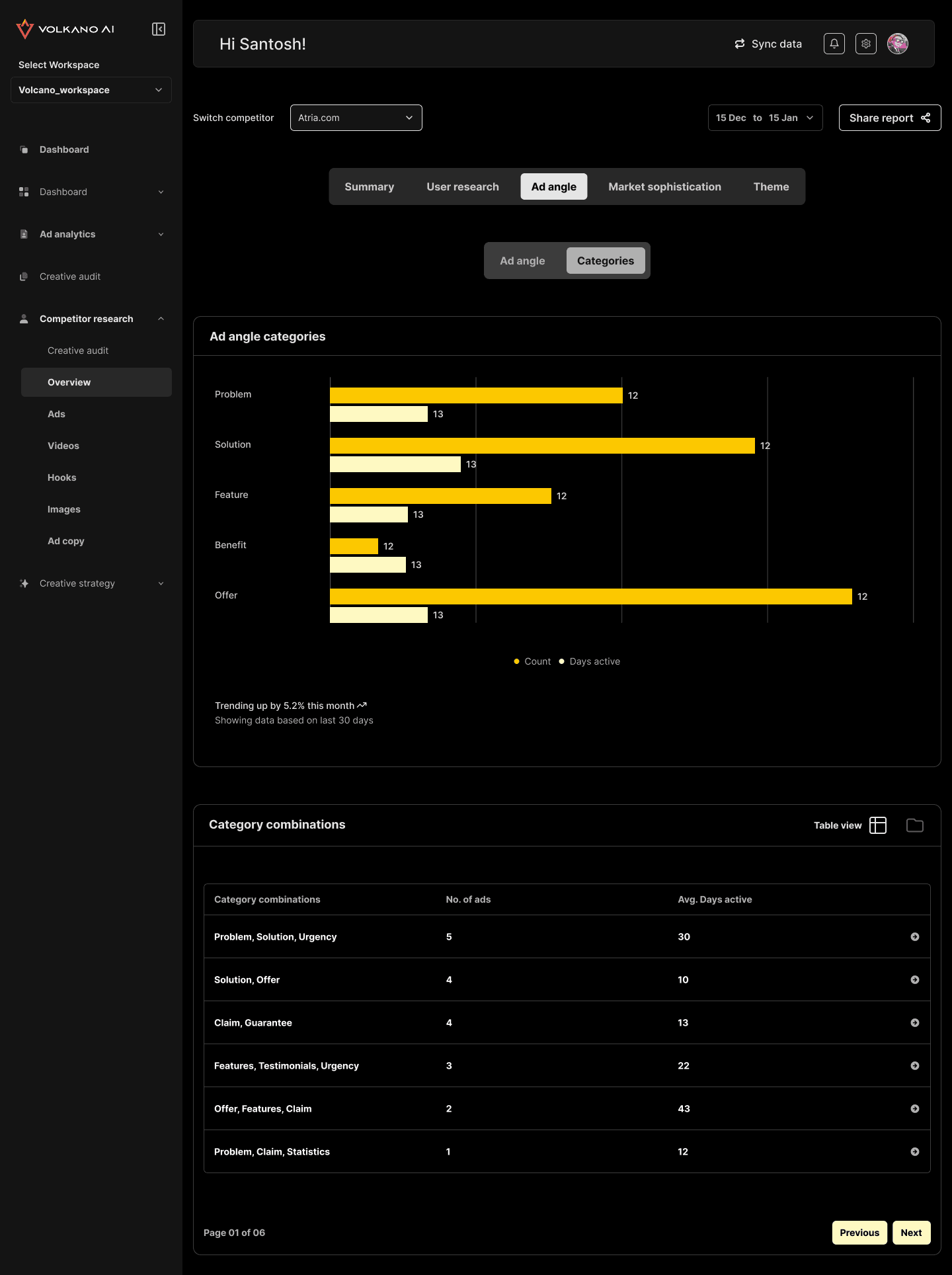Screen dimensions: 952x1275
Task: Open the Overview sidebar item
Action: [97, 382]
